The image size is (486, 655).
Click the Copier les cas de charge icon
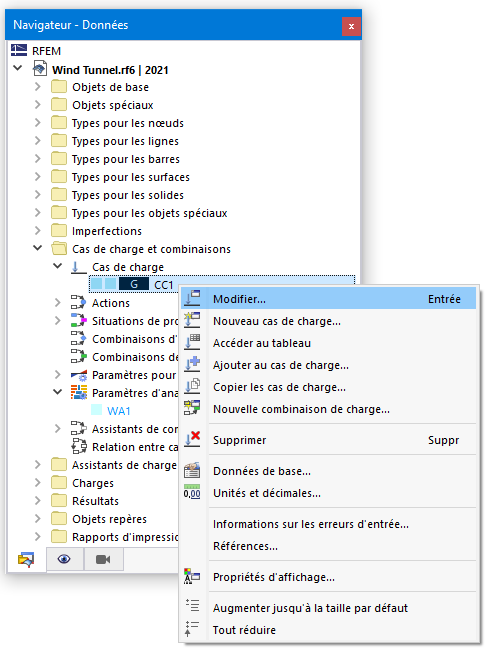[192, 386]
